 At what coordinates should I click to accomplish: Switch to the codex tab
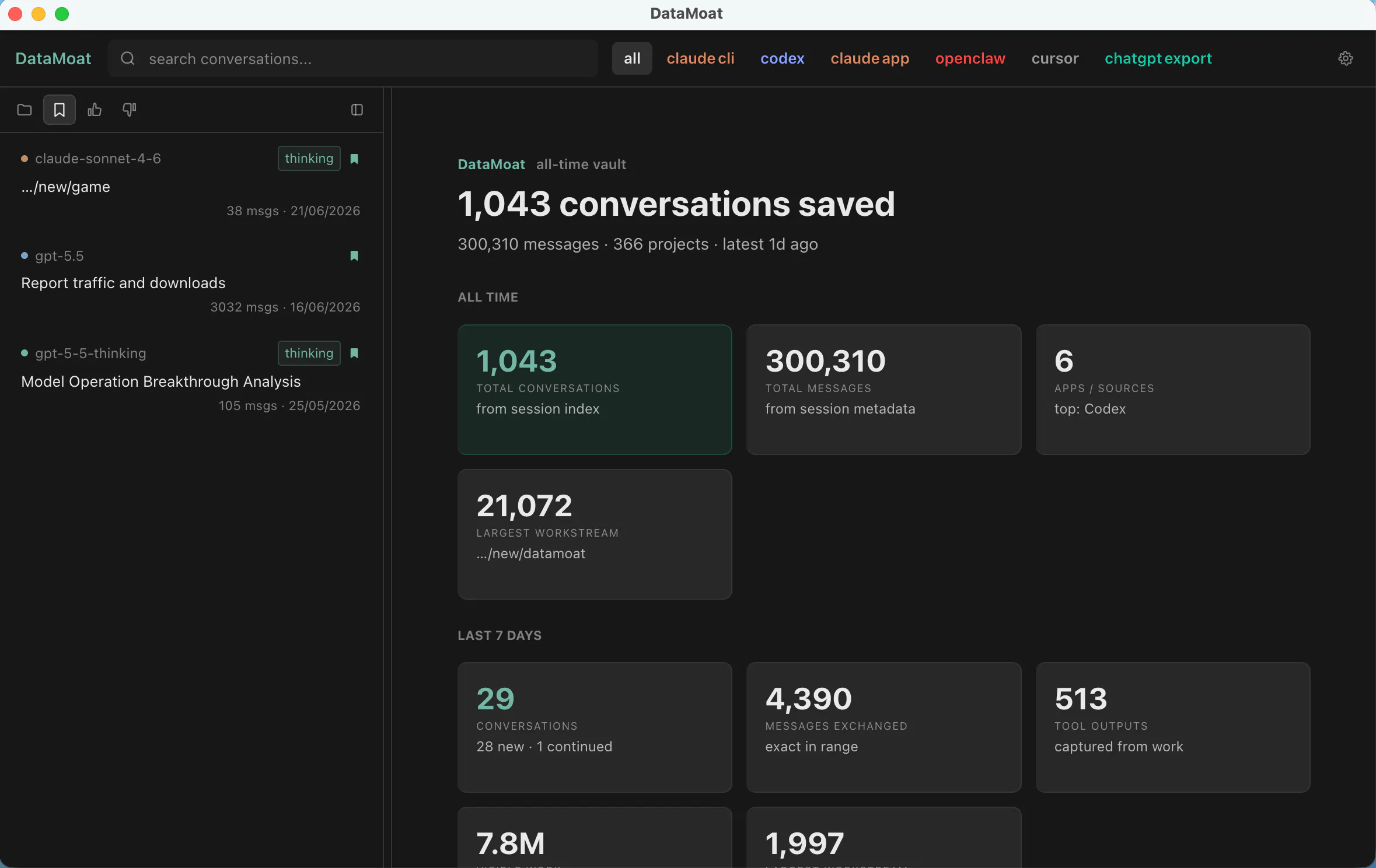tap(783, 58)
